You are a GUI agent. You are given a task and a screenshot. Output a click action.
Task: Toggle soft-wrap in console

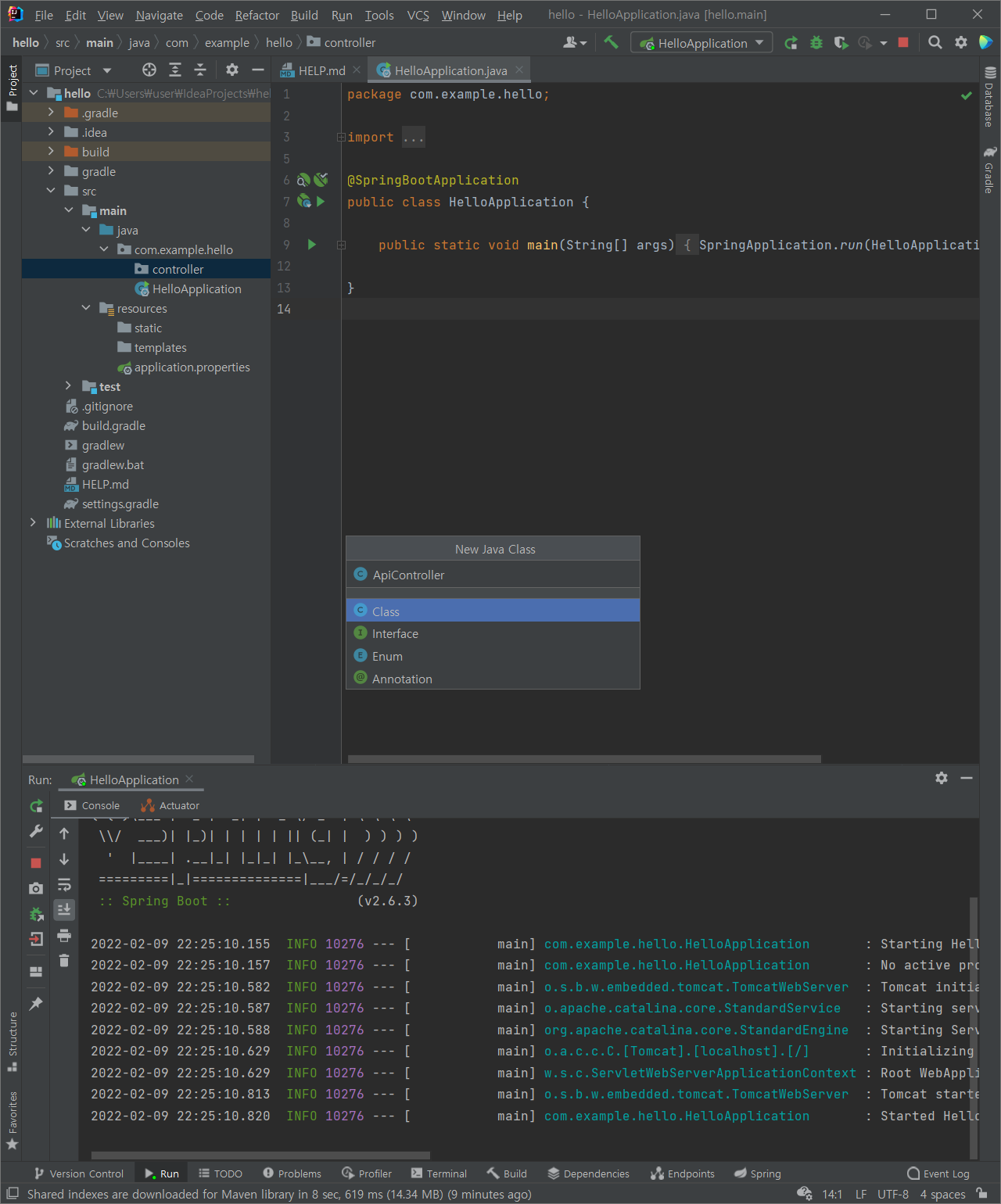pos(64,885)
